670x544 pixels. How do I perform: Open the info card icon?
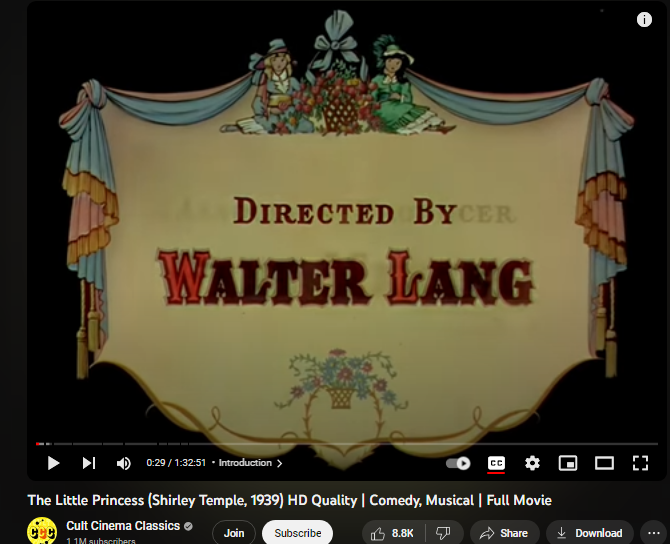[644, 20]
